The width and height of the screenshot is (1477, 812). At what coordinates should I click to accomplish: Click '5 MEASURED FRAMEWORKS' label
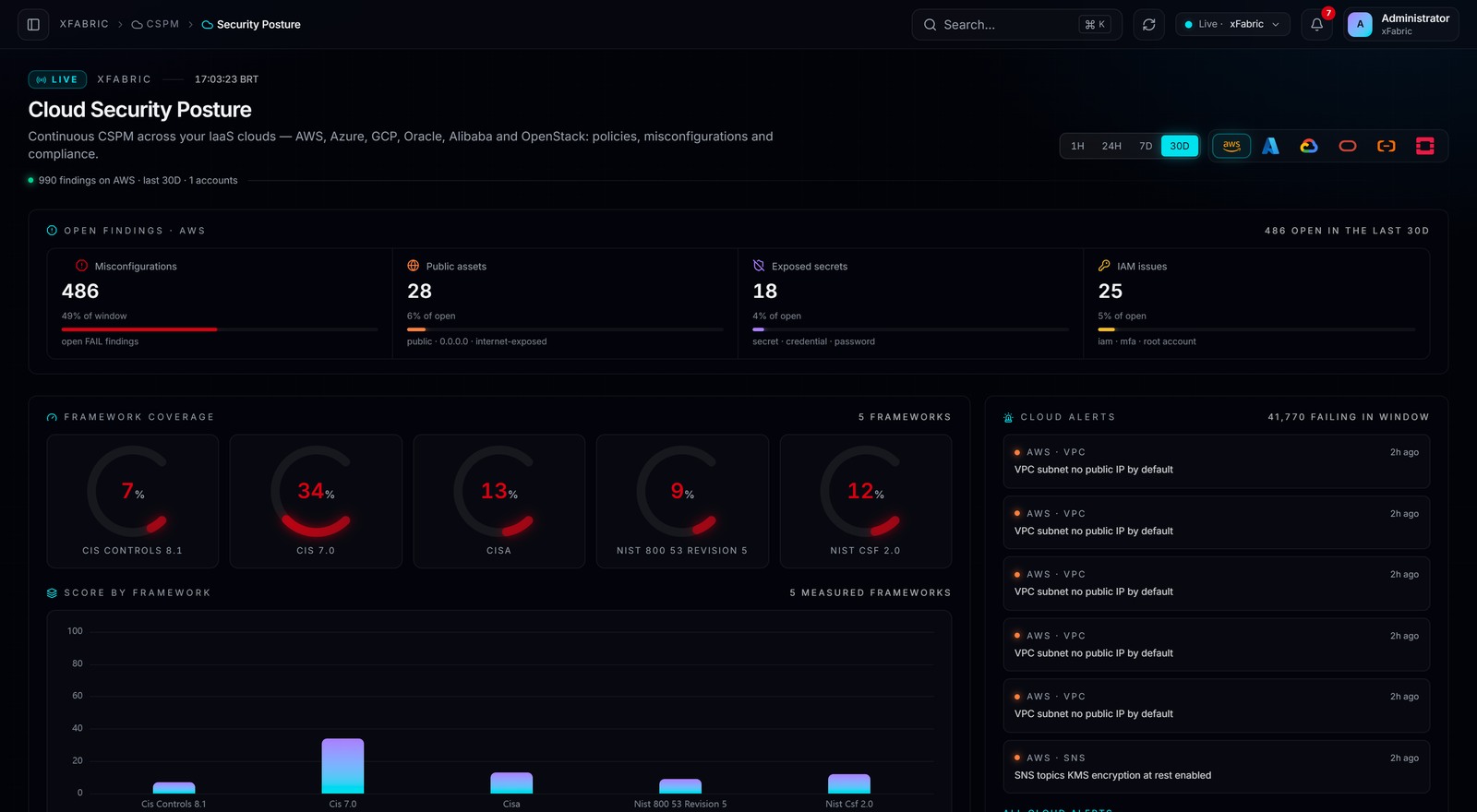[x=871, y=592]
